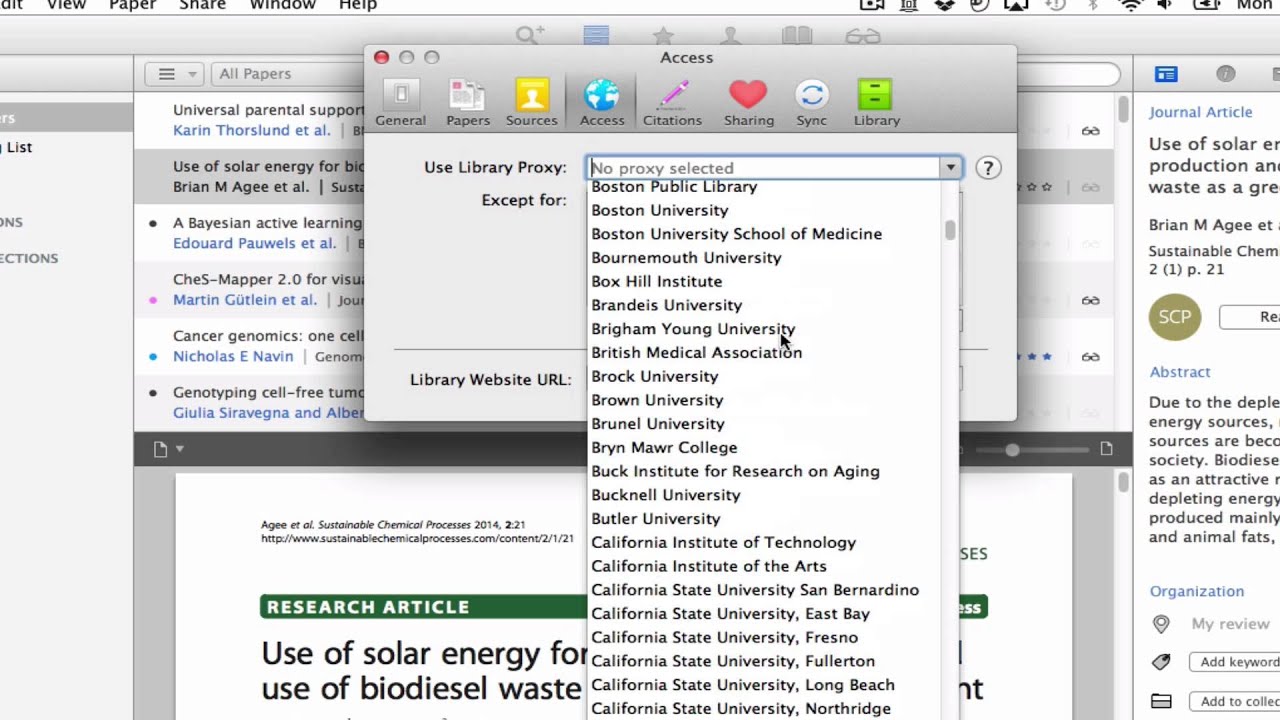Open the General preferences pane
1280x720 pixels.
coord(400,104)
